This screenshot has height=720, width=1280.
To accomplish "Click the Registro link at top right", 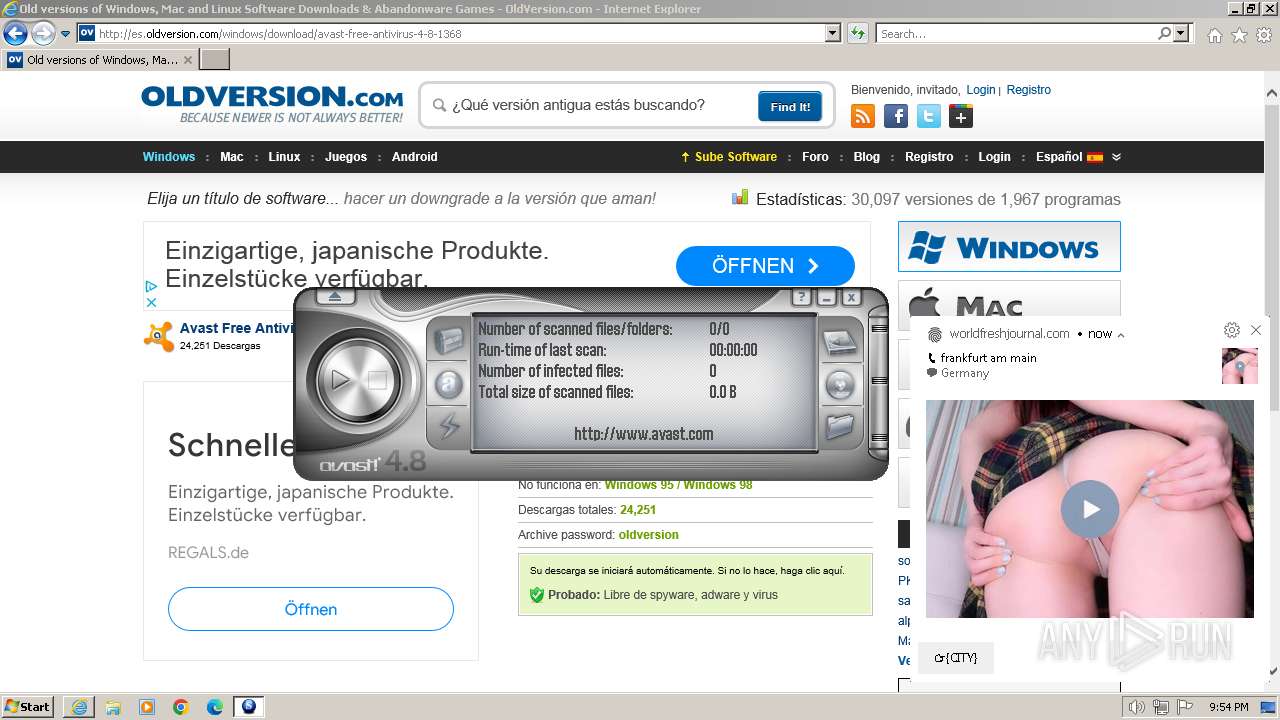I will click(1028, 90).
